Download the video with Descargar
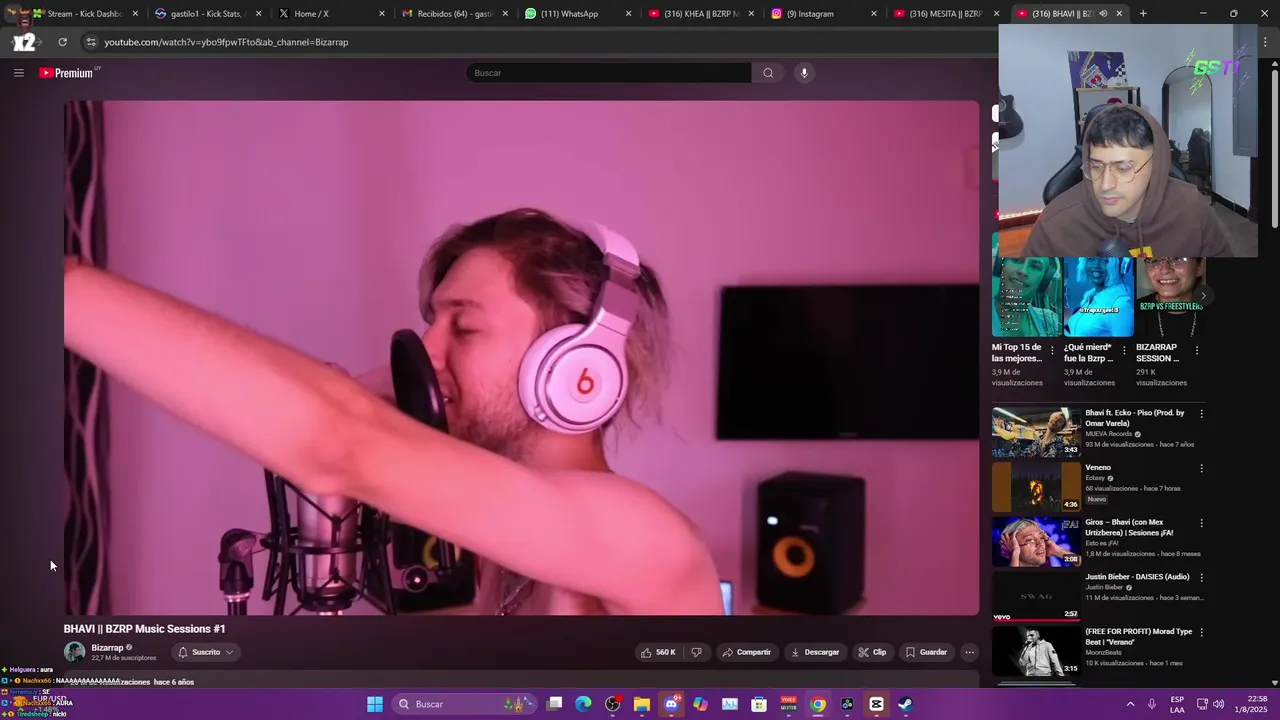The height and width of the screenshot is (720, 1280). [815, 652]
